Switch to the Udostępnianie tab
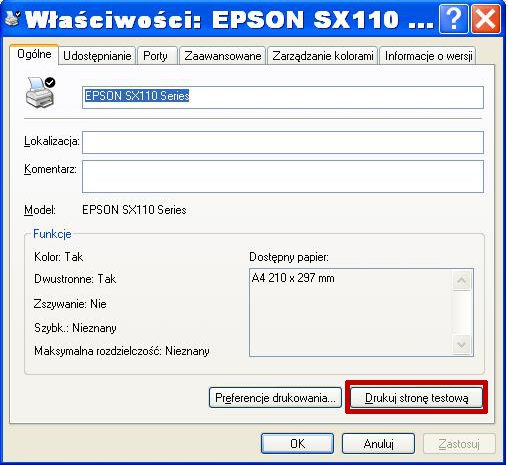 point(97,56)
